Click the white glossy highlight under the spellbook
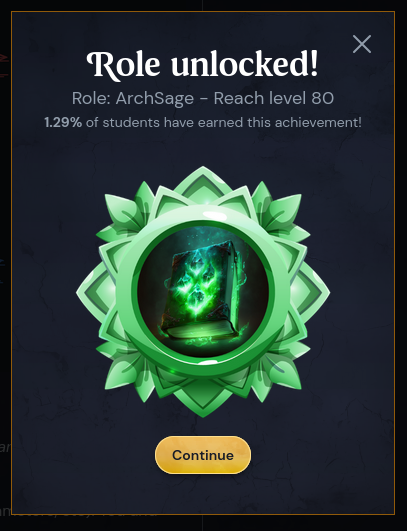 (x=207, y=362)
